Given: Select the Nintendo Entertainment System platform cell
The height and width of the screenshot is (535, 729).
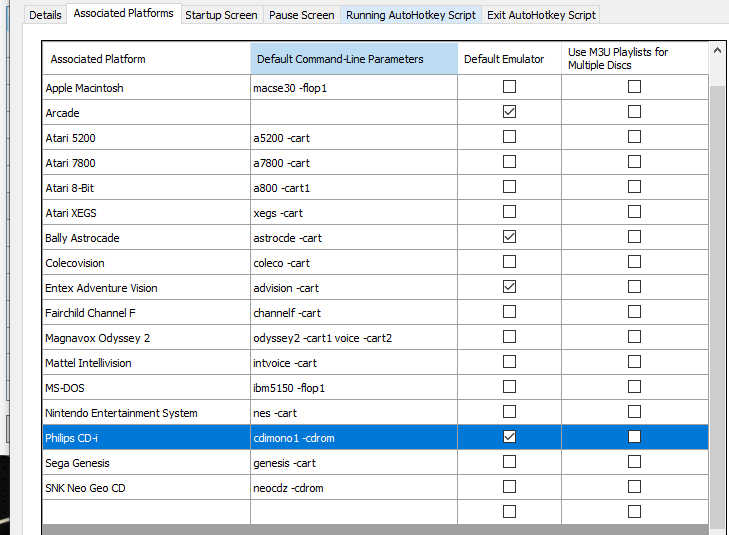Looking at the screenshot, I should (146, 413).
